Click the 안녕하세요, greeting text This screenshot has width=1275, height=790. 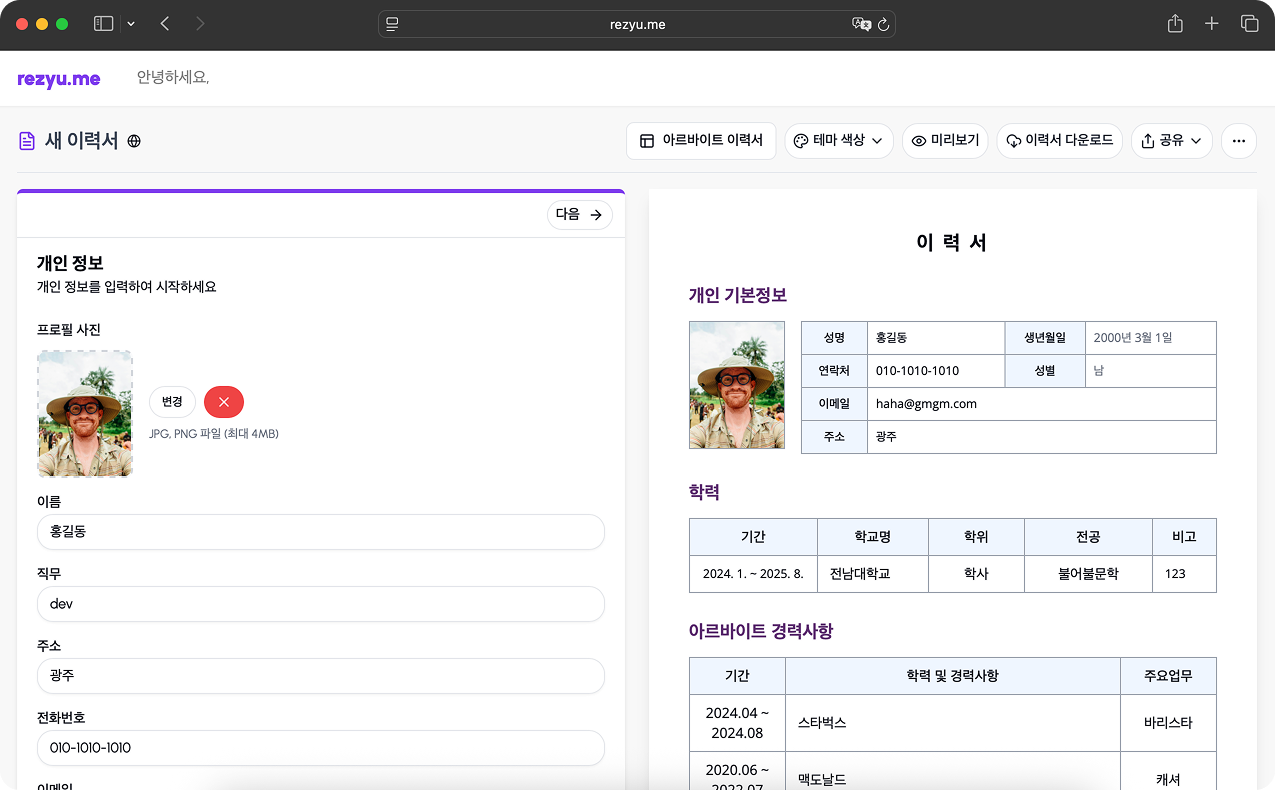[x=173, y=78]
